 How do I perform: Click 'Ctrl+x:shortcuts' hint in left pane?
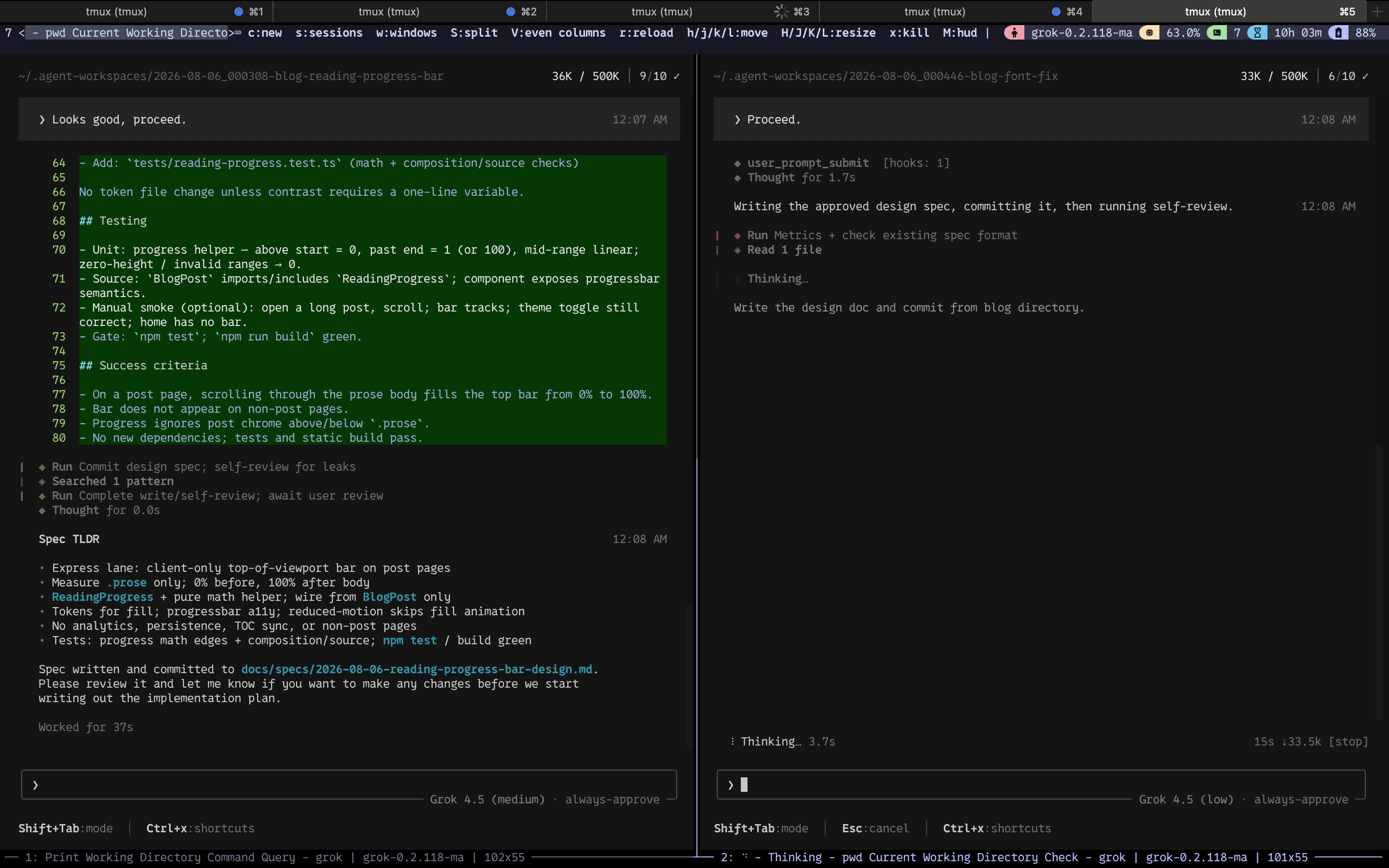pyautogui.click(x=200, y=828)
